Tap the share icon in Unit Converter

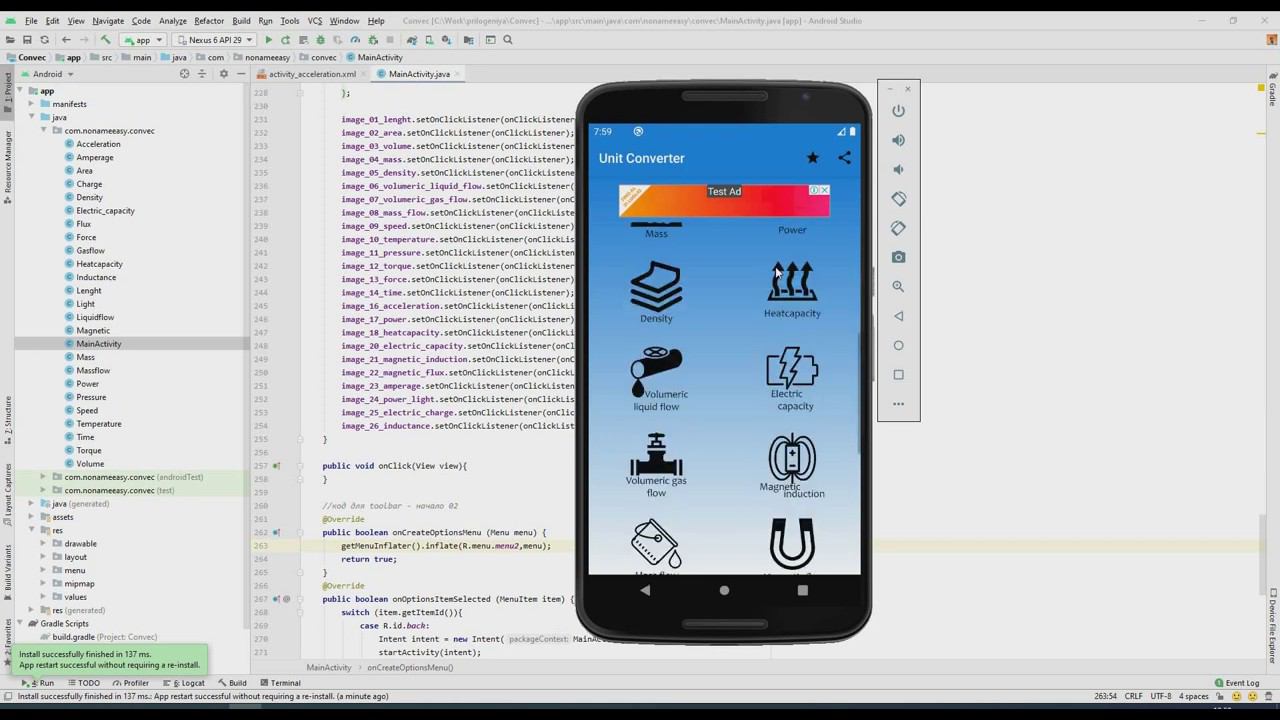[x=845, y=158]
